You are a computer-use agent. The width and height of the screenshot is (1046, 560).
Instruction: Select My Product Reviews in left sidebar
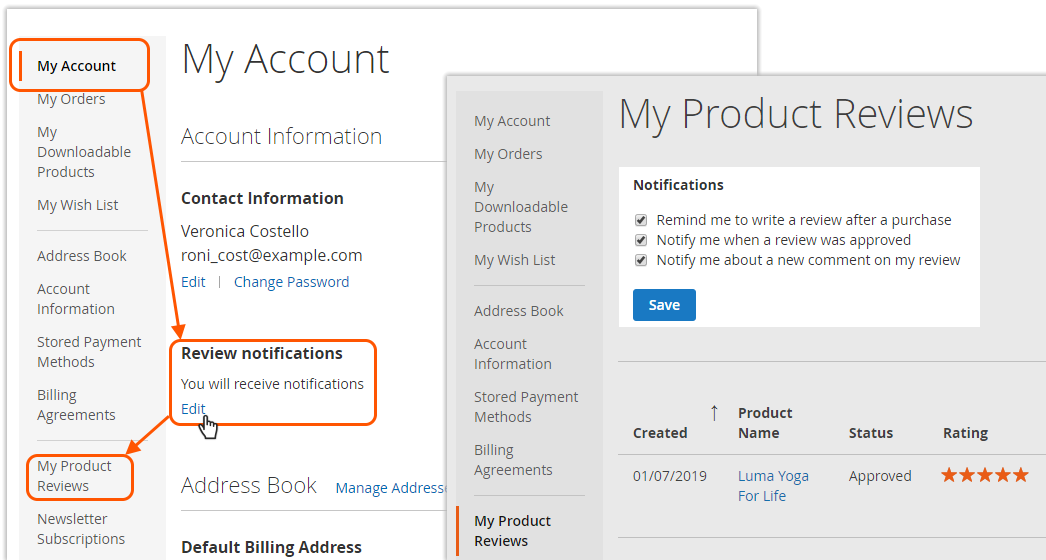tap(74, 476)
